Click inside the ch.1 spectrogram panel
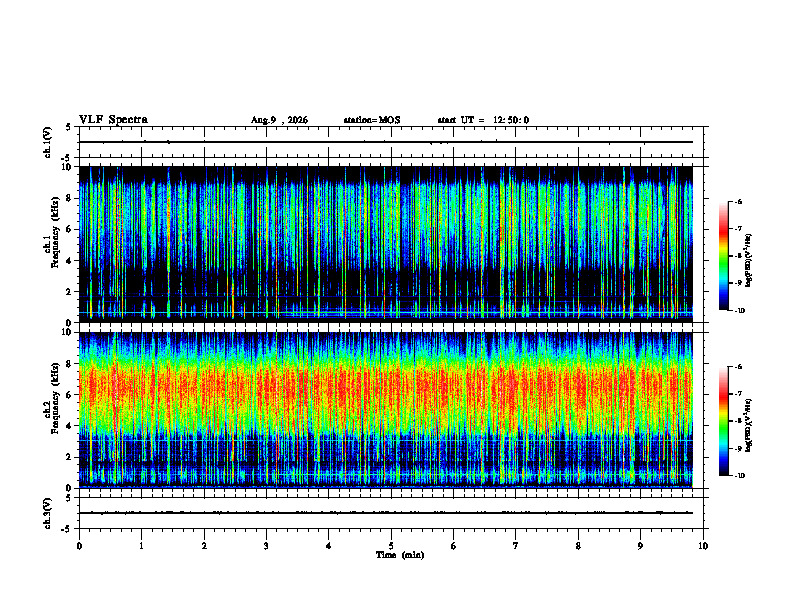The height and width of the screenshot is (612, 792). pos(386,244)
